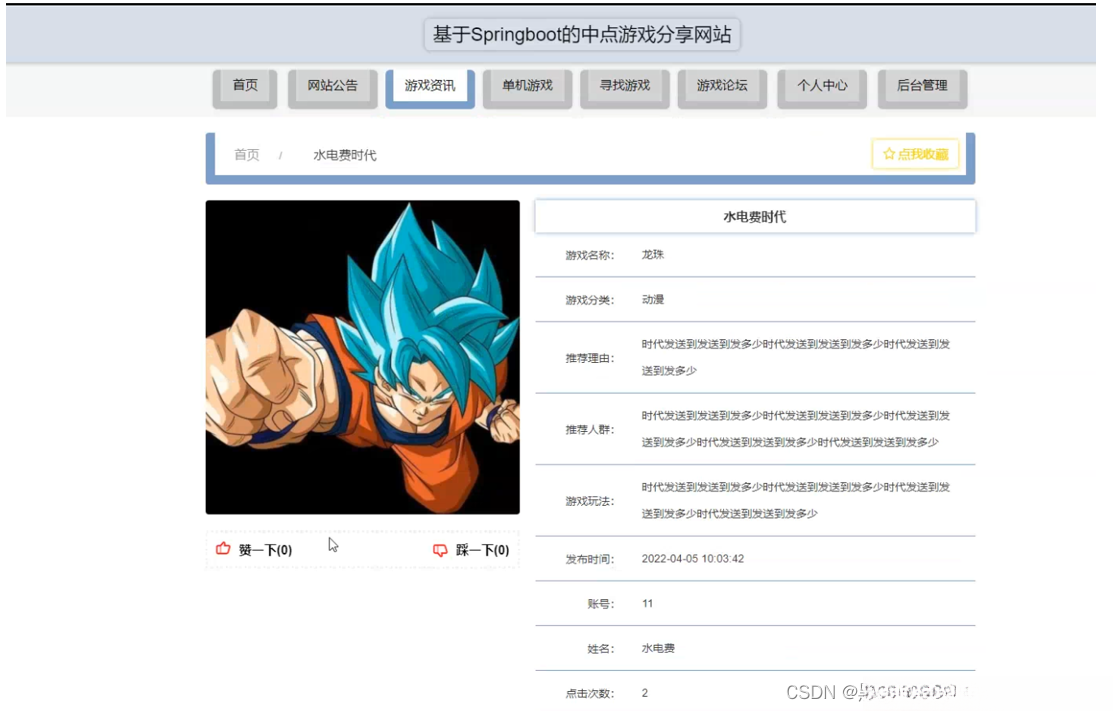Select the 游戏资讯 news tab
The width and height of the screenshot is (1113, 711).
pos(428,86)
